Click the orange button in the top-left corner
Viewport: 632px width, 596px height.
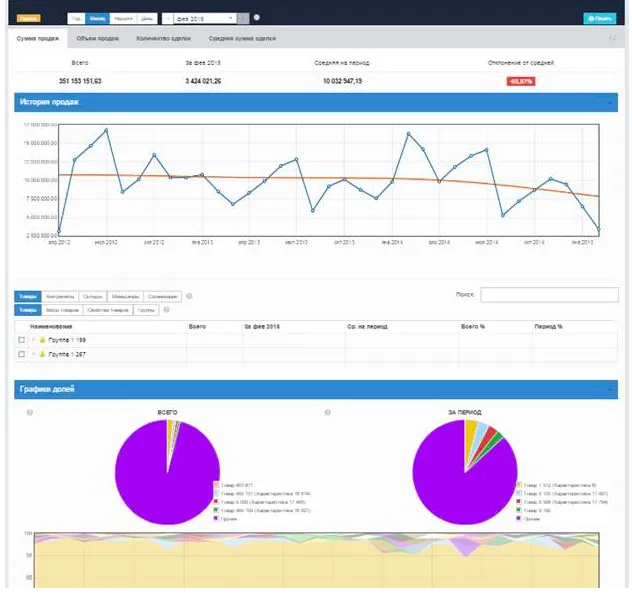pos(28,18)
